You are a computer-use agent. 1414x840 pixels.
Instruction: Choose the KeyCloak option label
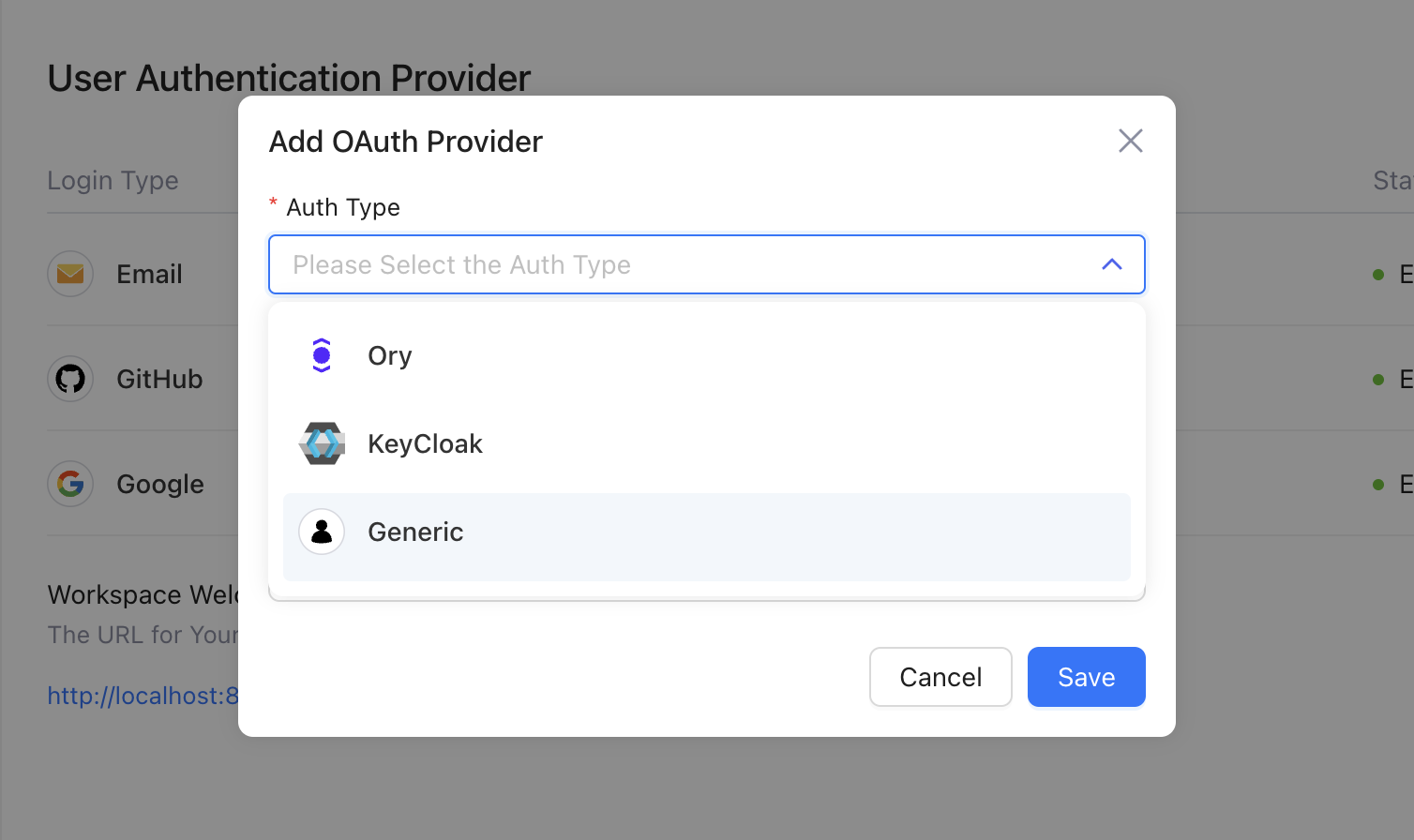[425, 444]
